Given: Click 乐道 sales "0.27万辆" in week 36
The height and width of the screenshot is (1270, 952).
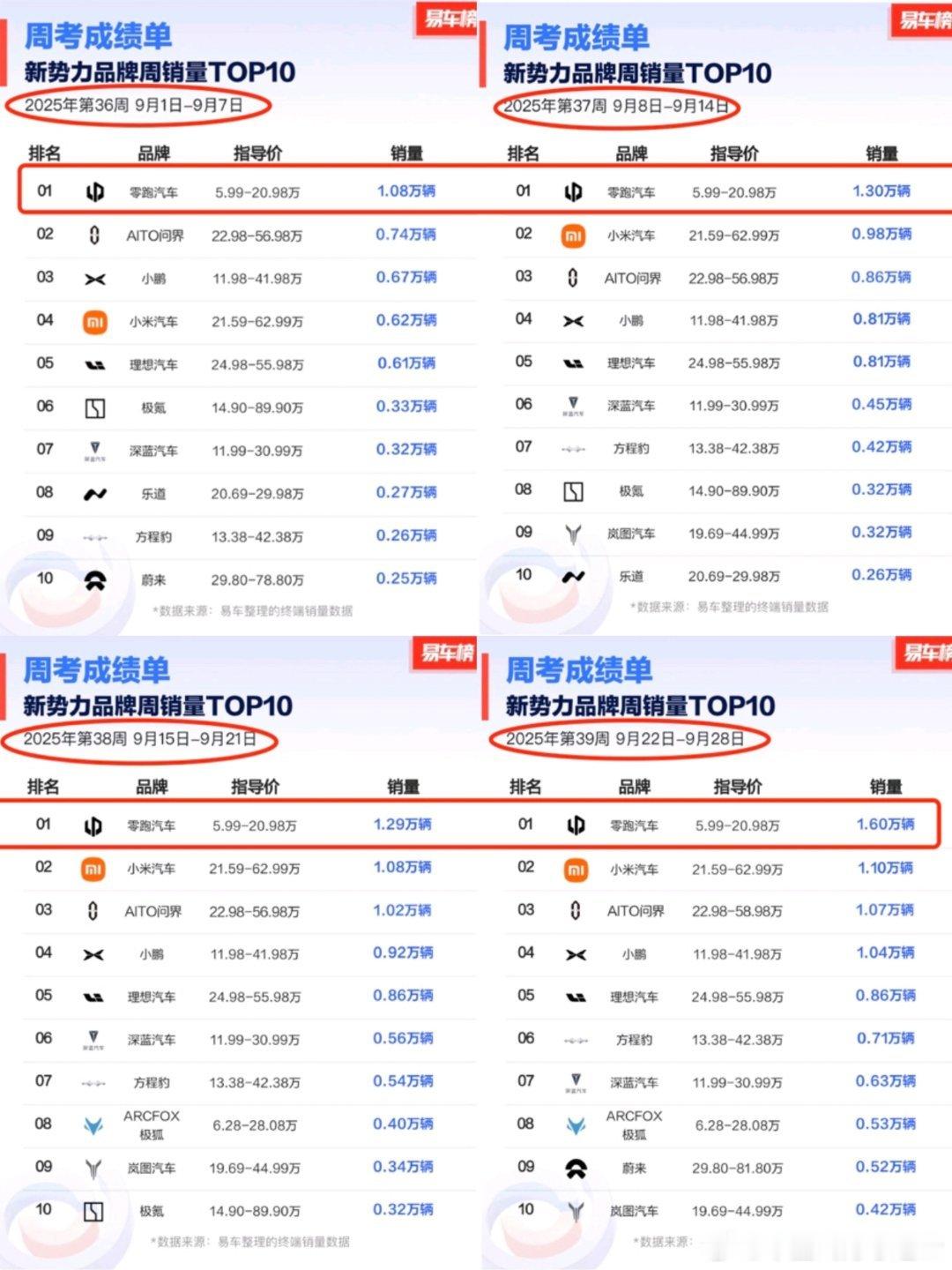Looking at the screenshot, I should pyautogui.click(x=406, y=492).
